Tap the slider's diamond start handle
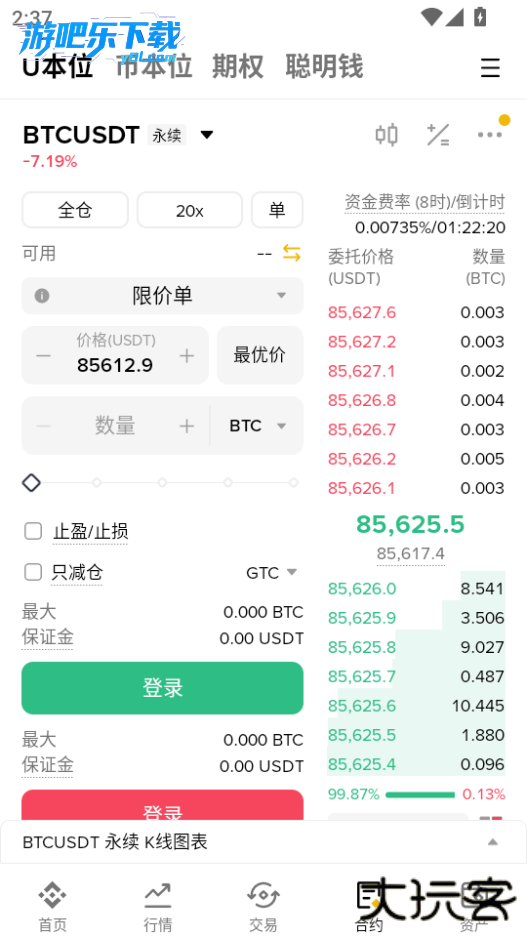Viewport: 527px width, 937px height. [31, 483]
